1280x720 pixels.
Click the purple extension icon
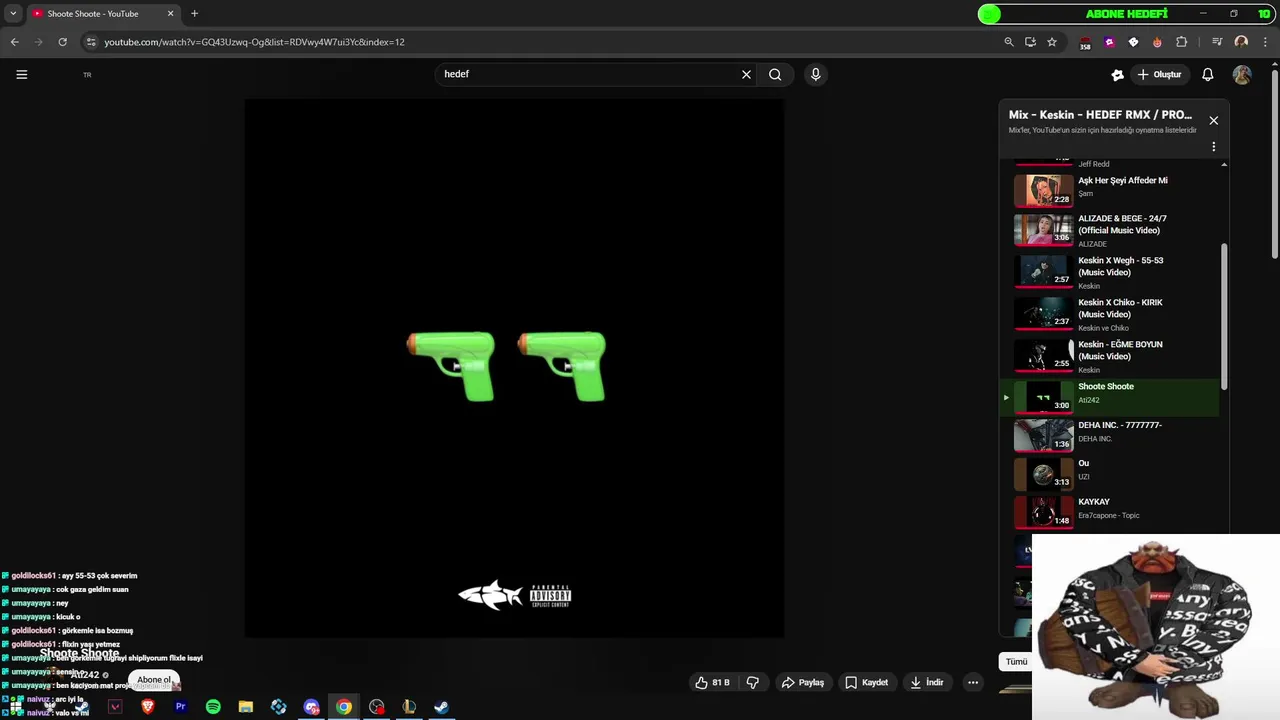1109,42
